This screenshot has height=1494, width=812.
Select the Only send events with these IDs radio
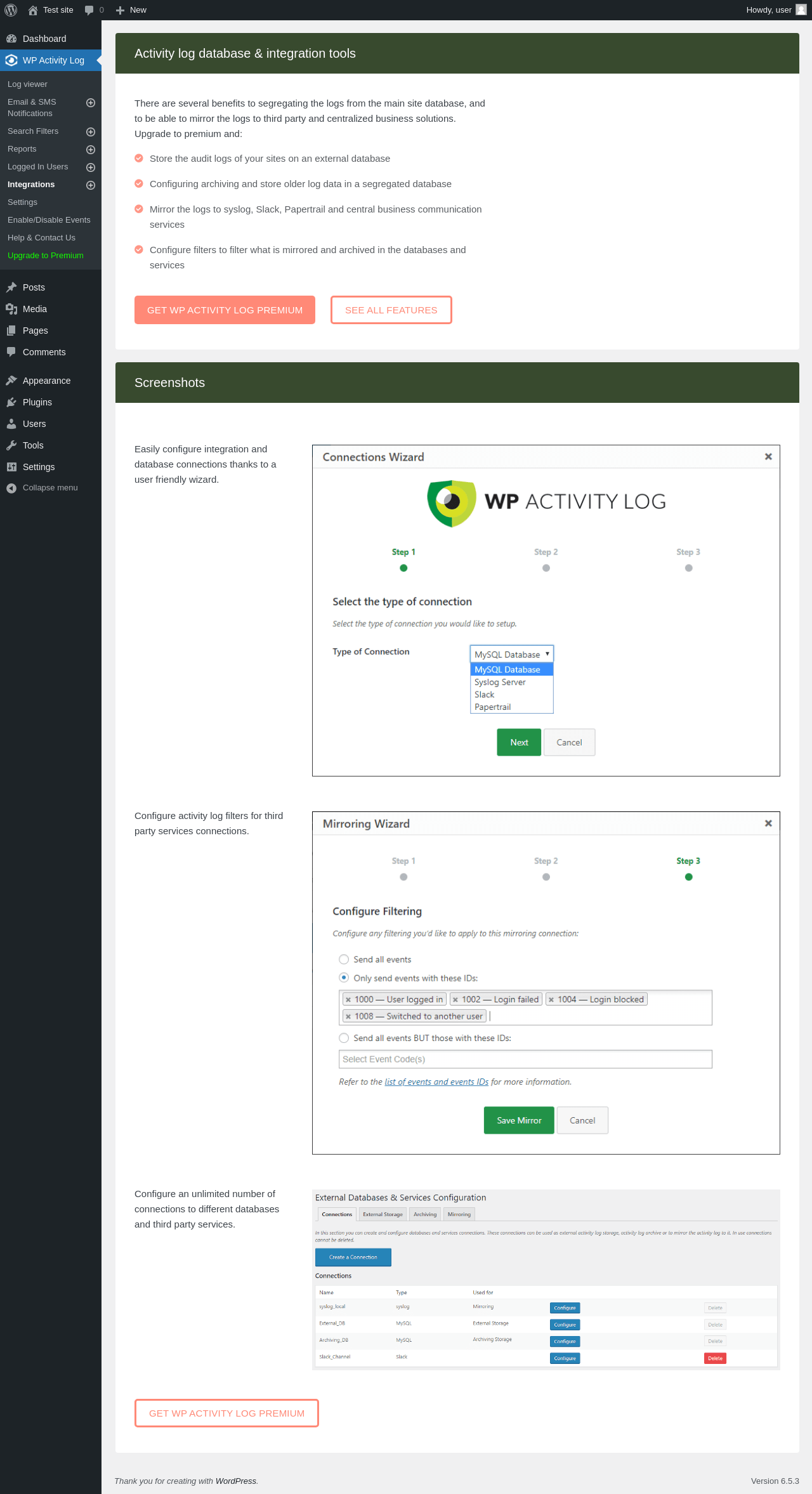click(344, 978)
